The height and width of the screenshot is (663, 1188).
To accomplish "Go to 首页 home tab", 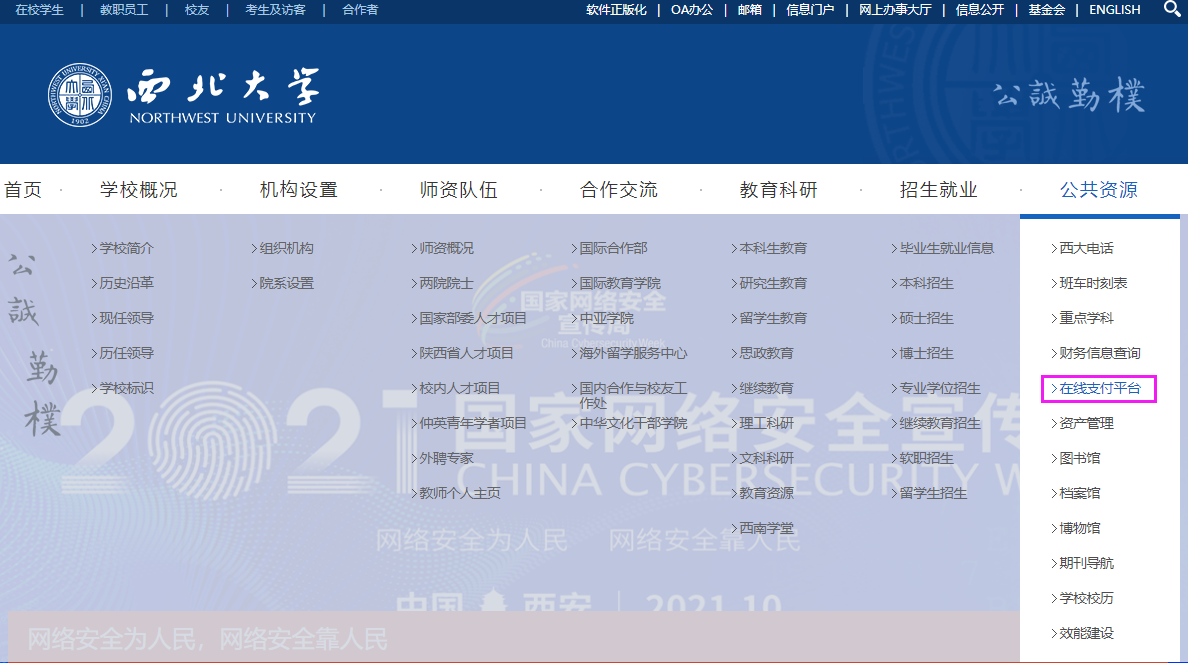I will click(23, 190).
